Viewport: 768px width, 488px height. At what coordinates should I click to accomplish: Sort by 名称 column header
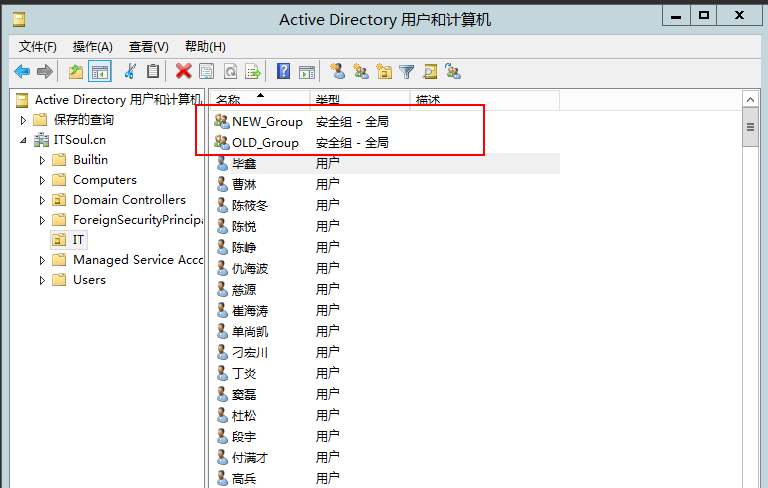click(260, 100)
